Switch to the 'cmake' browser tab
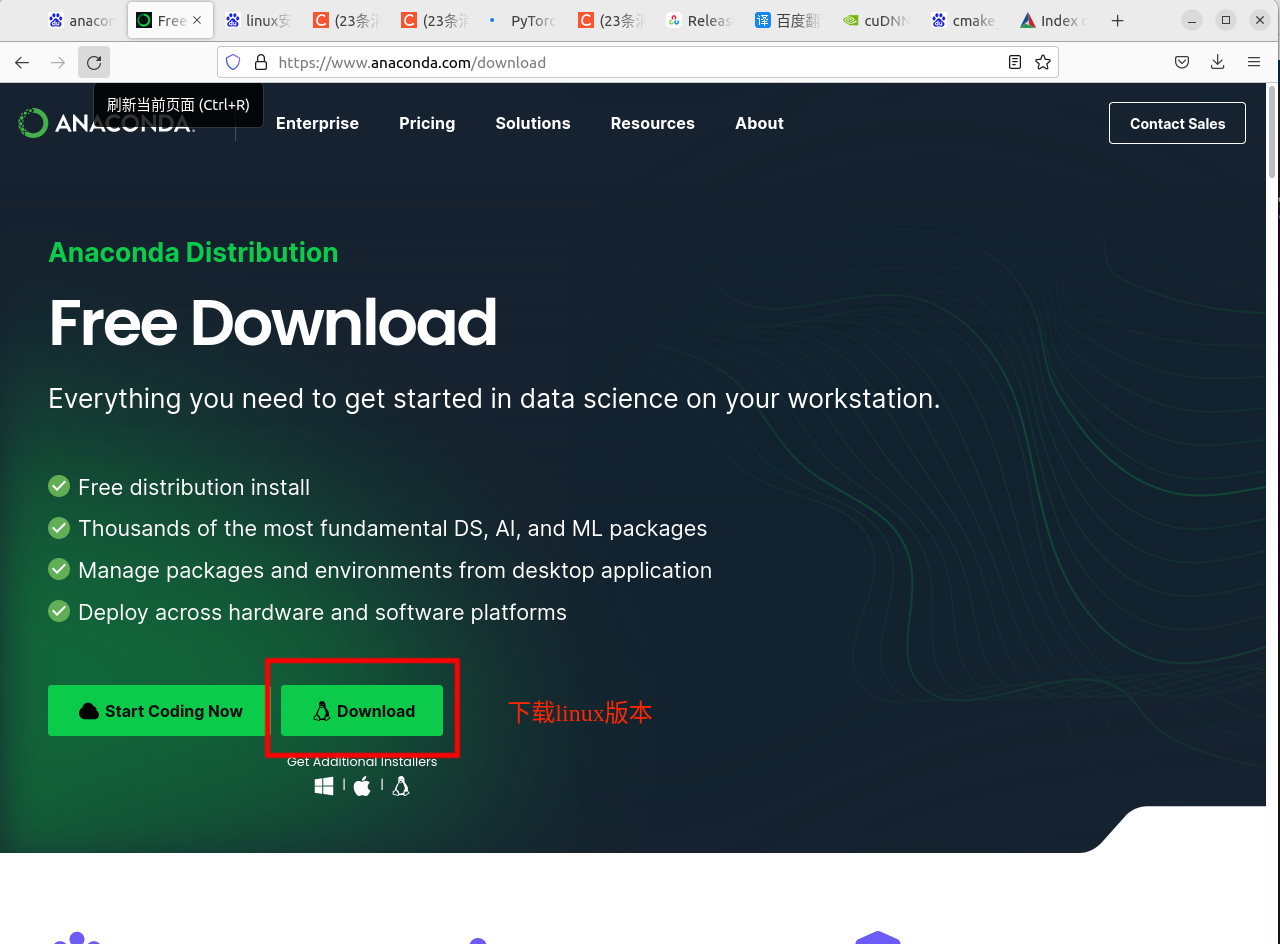The width and height of the screenshot is (1280, 944). [964, 20]
